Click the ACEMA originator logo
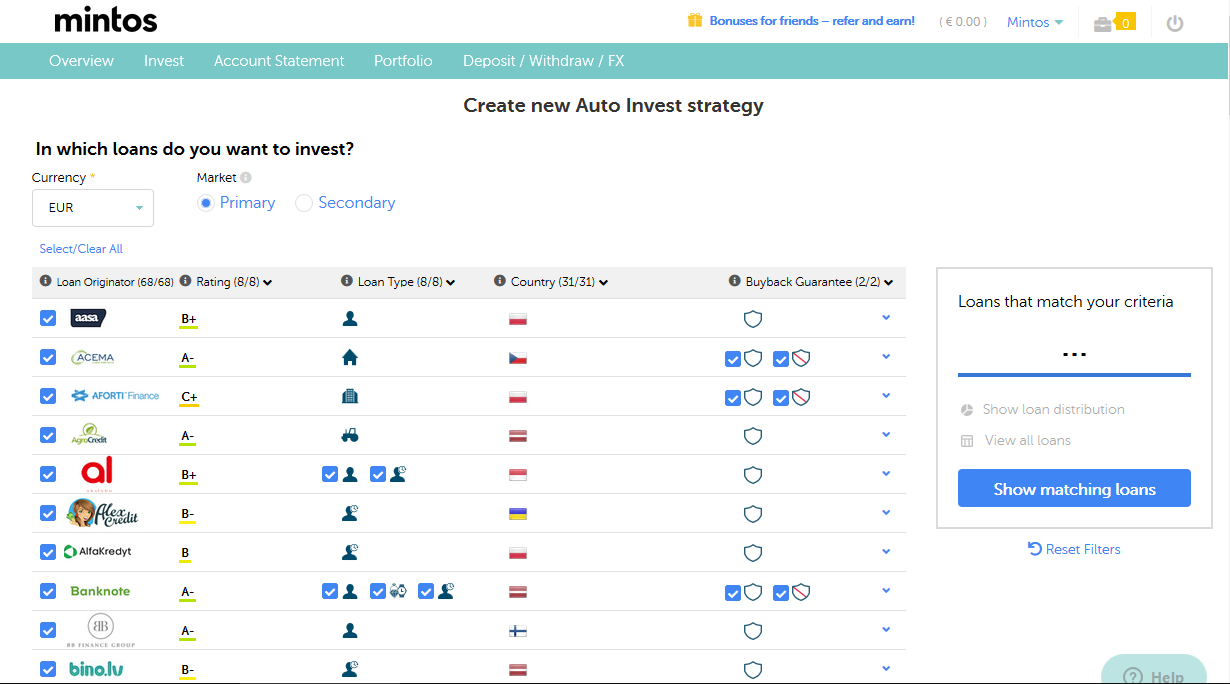 93,357
